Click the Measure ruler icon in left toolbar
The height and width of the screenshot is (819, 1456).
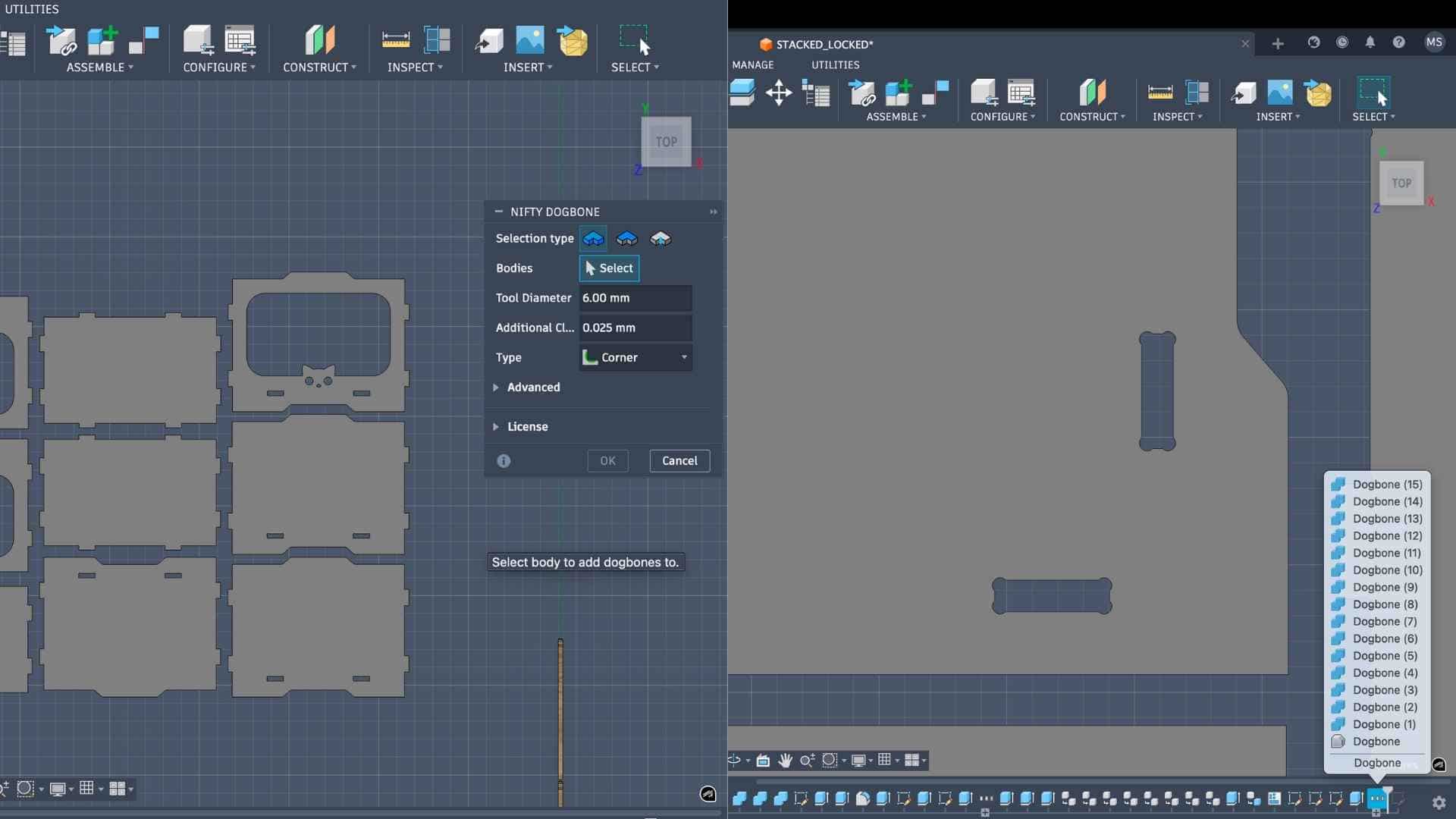(395, 40)
